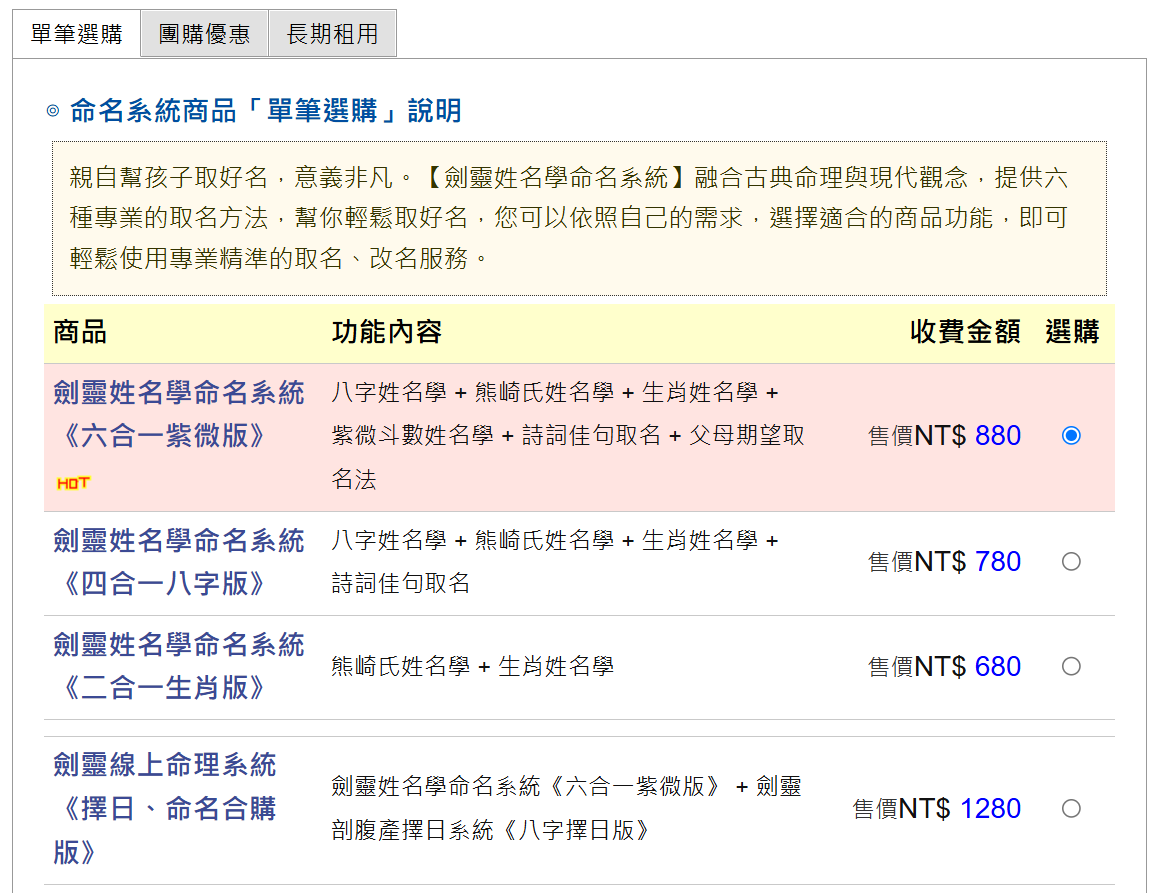This screenshot has height=893, width=1159.
Task: Open the 長期租用 tab
Action: click(332, 34)
